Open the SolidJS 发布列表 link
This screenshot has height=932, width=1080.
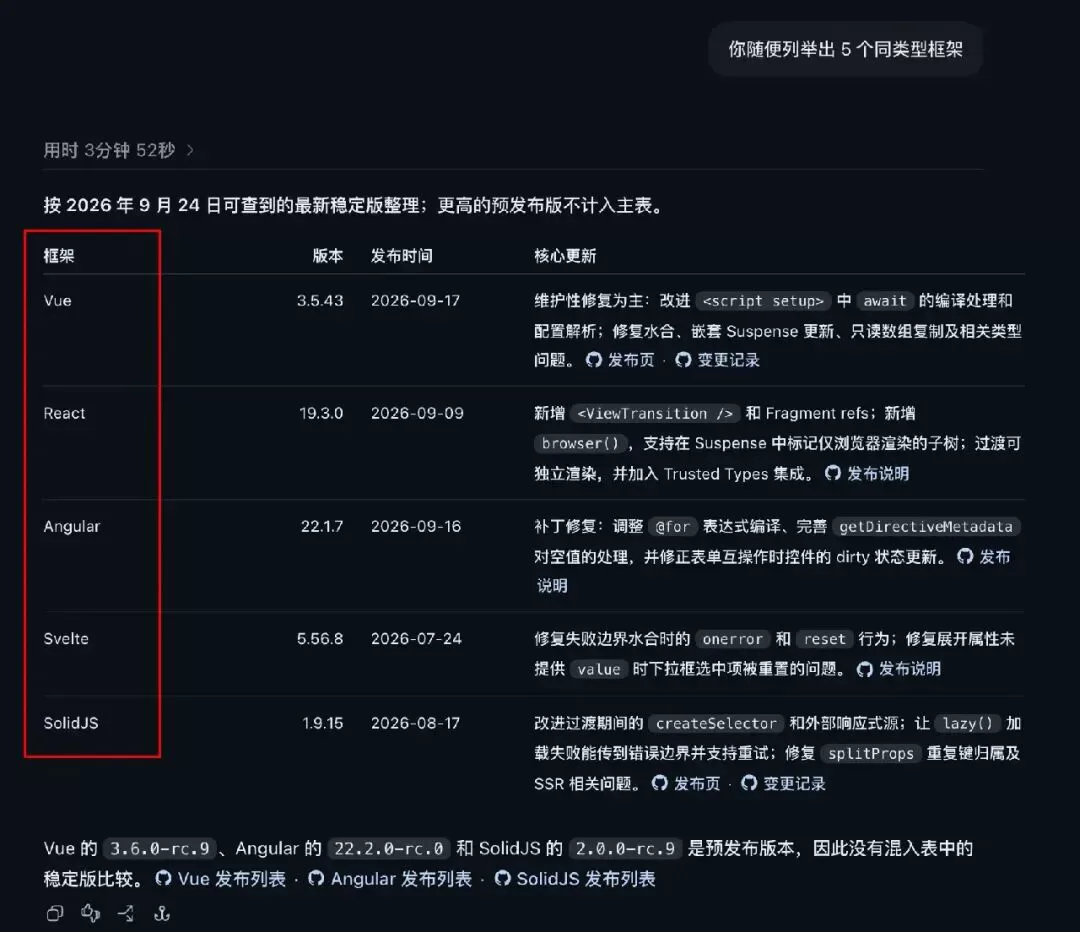point(575,879)
